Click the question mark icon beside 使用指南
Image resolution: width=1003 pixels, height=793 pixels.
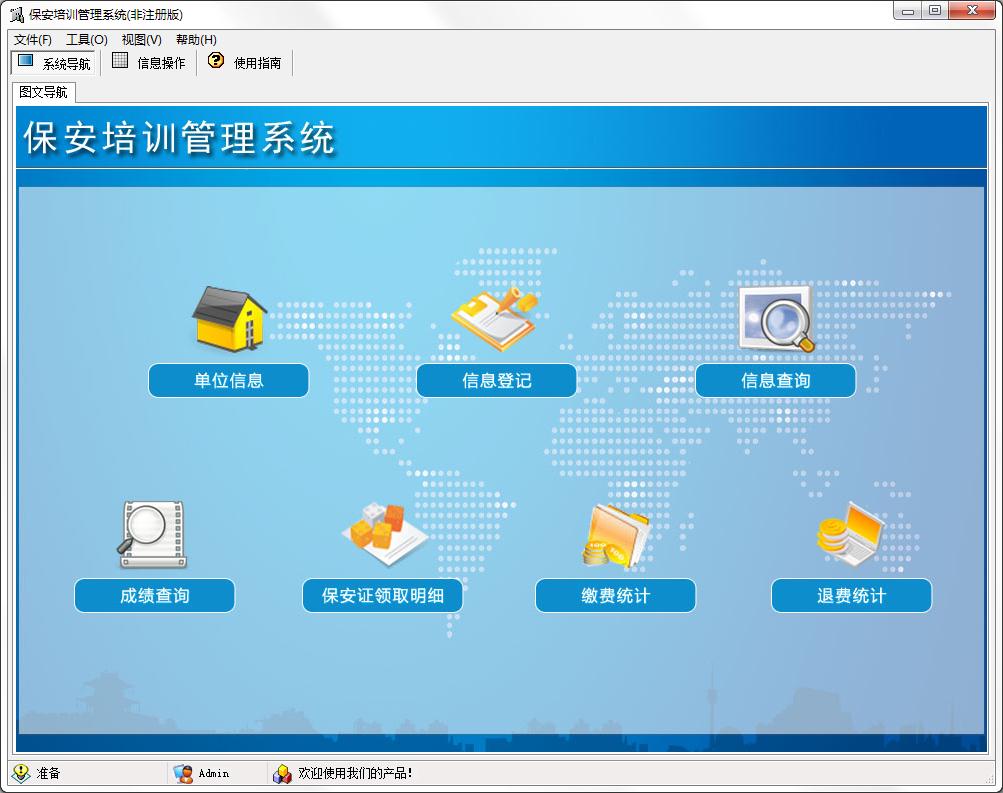tap(216, 61)
